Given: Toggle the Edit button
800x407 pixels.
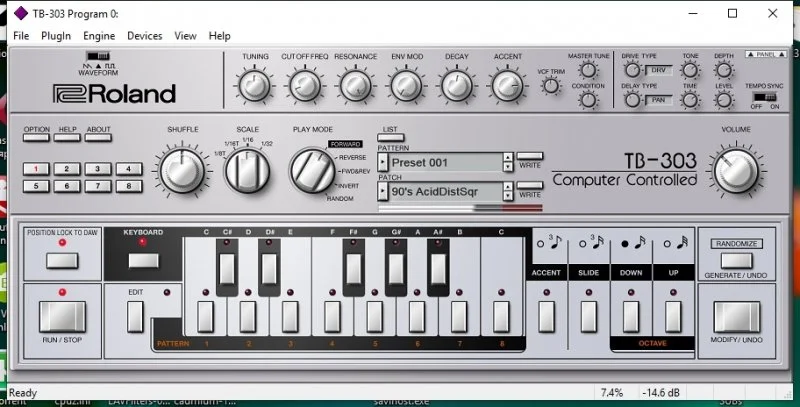Looking at the screenshot, I should 135,317.
